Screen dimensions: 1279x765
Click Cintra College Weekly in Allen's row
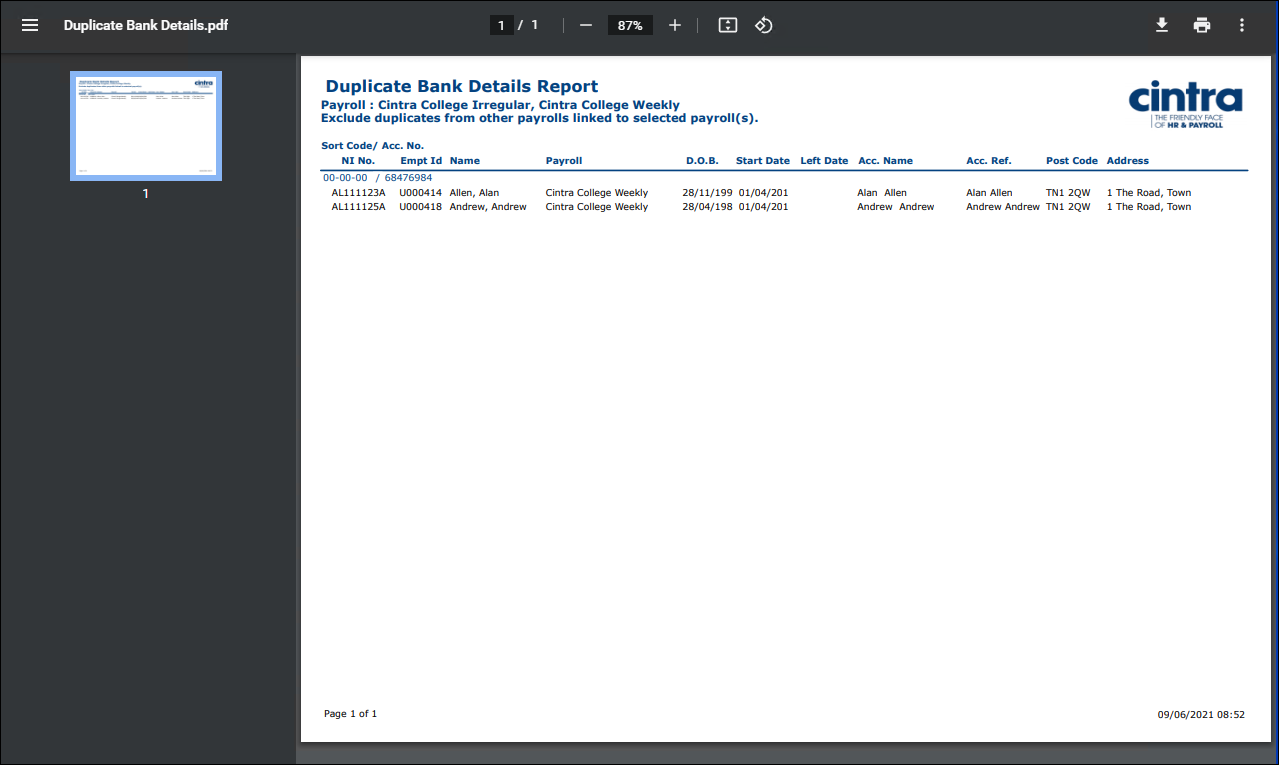[597, 193]
